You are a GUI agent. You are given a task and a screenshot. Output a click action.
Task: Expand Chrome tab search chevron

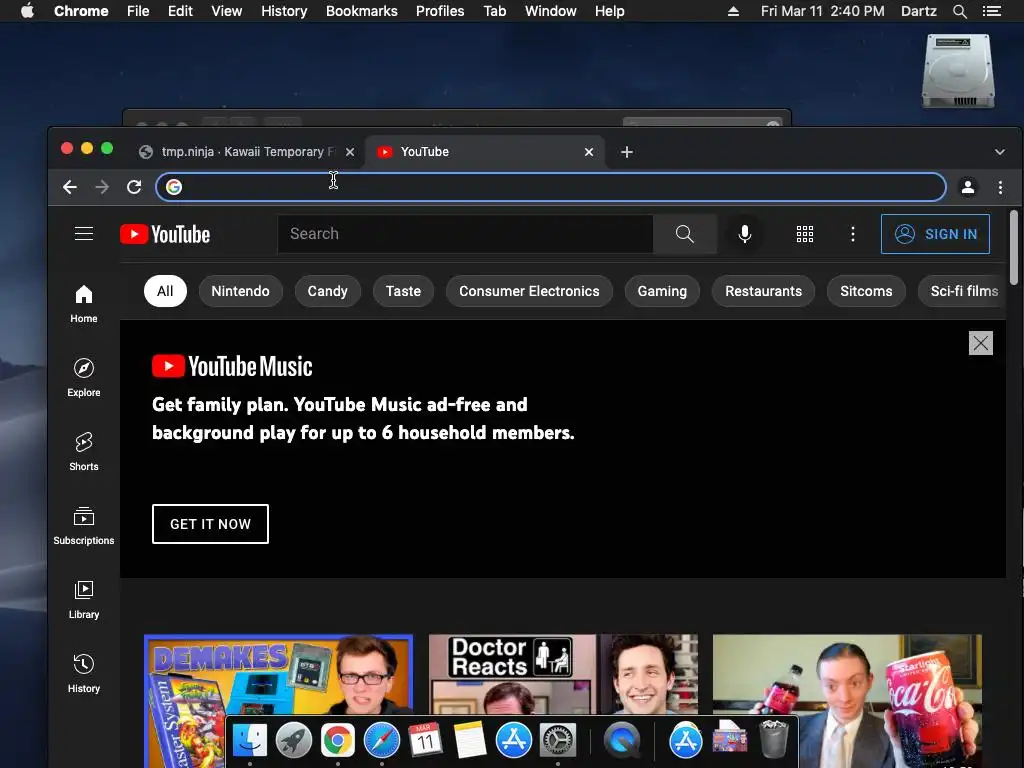(999, 152)
